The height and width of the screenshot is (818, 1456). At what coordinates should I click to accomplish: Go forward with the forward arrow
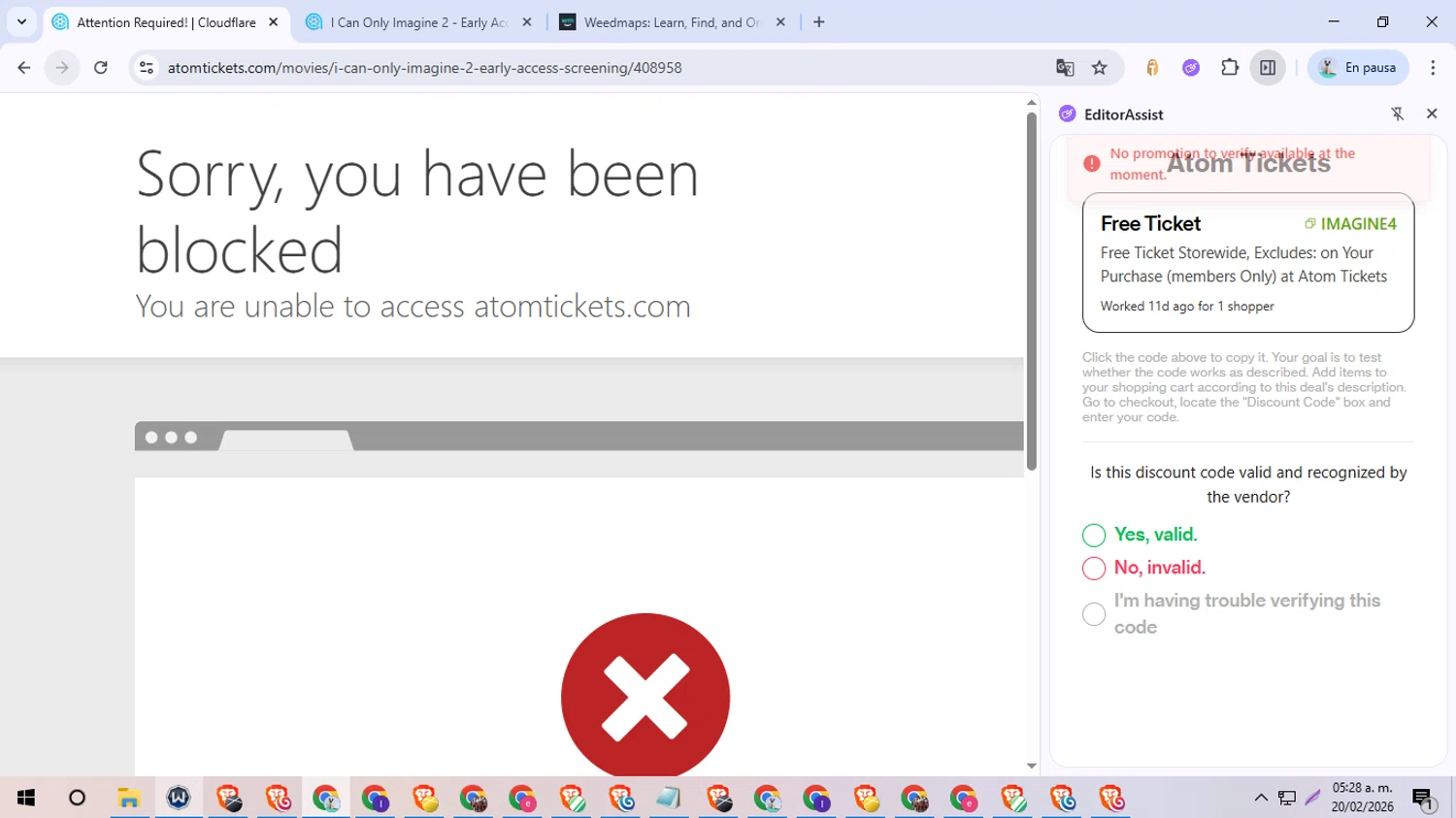(x=62, y=68)
